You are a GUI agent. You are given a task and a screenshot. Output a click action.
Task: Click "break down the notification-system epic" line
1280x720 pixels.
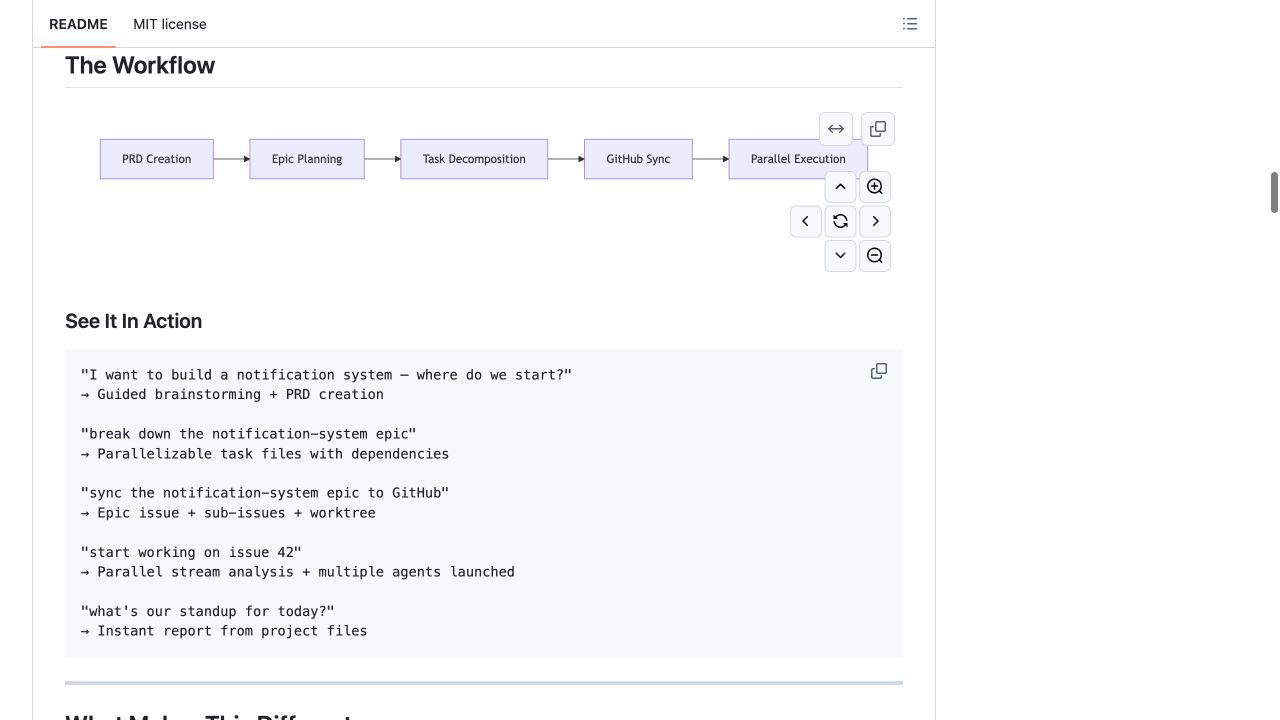[x=249, y=434]
